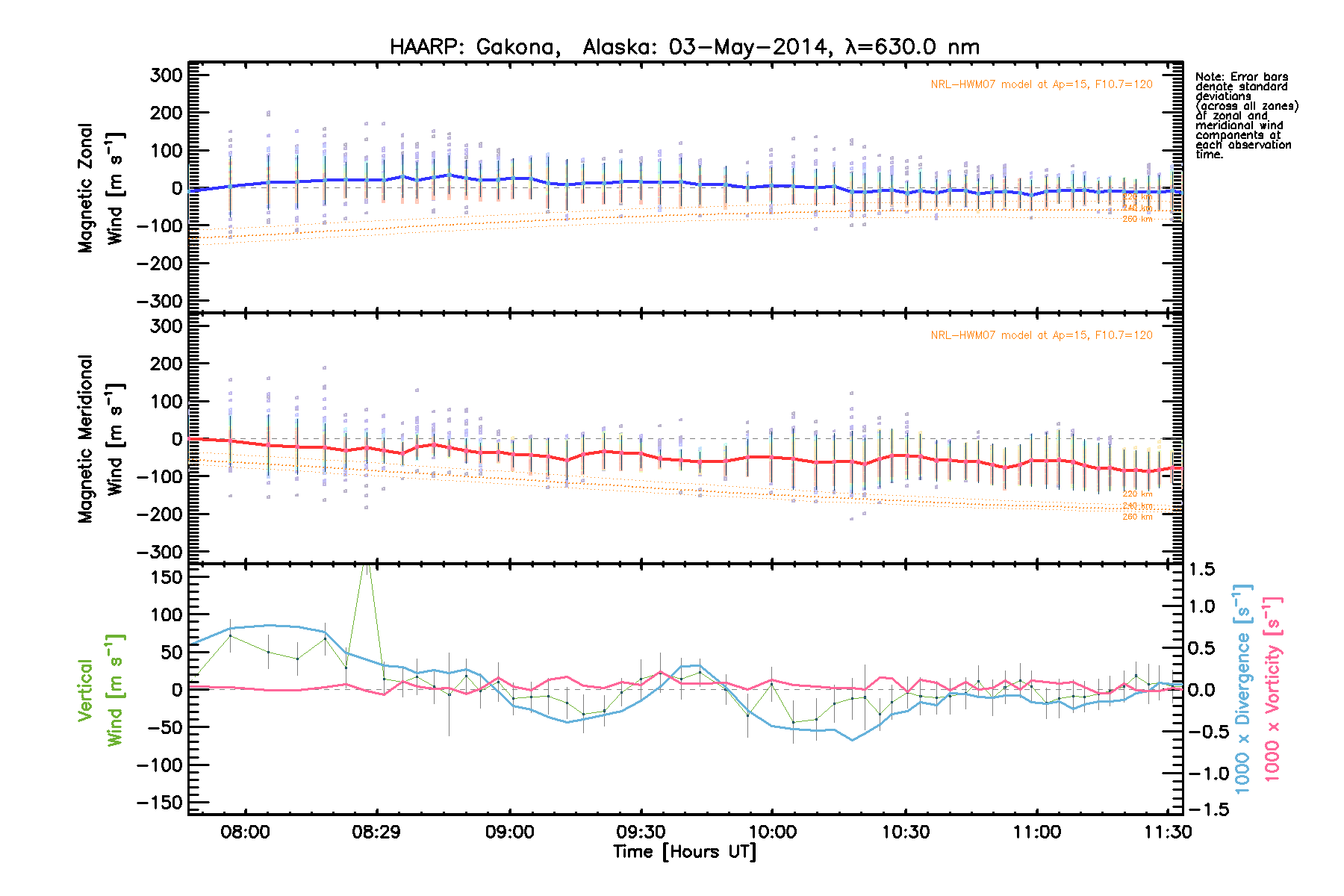Click the Magnetic Zonal Wind axis label
1344x896 pixels.
coord(101,188)
